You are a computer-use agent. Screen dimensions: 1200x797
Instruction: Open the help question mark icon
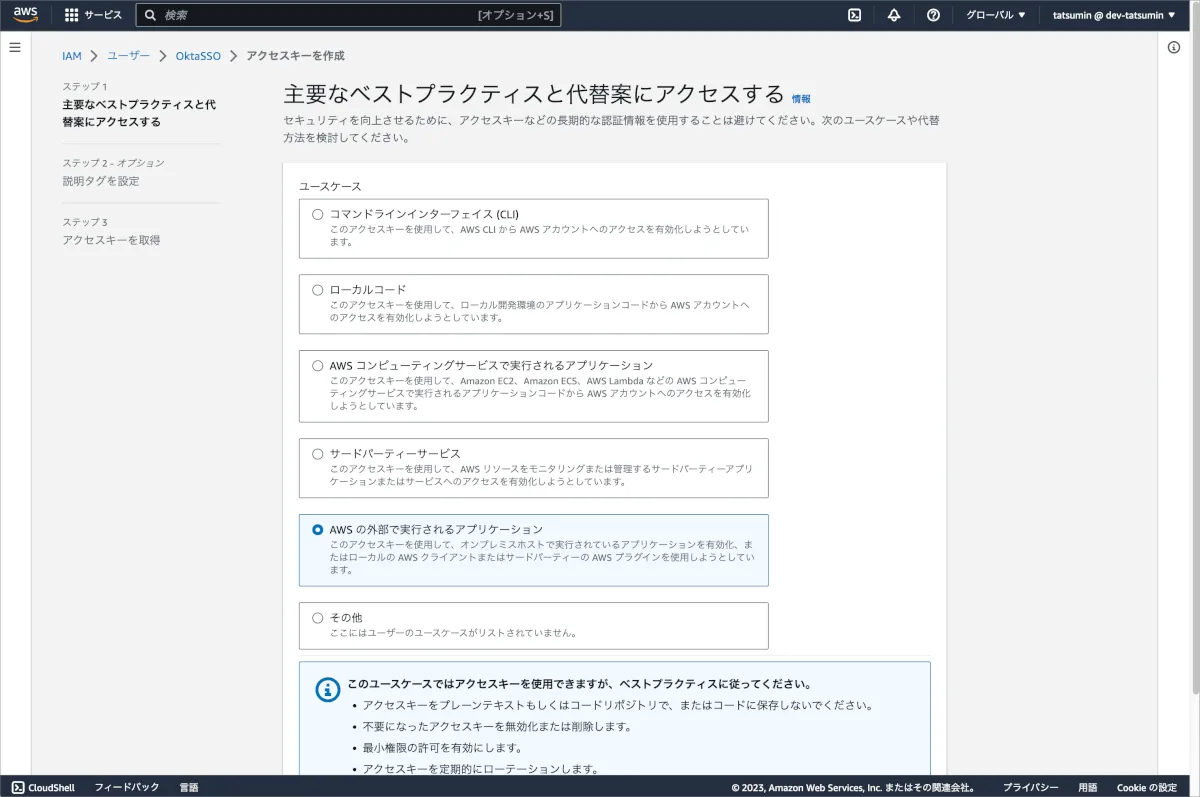[x=933, y=15]
